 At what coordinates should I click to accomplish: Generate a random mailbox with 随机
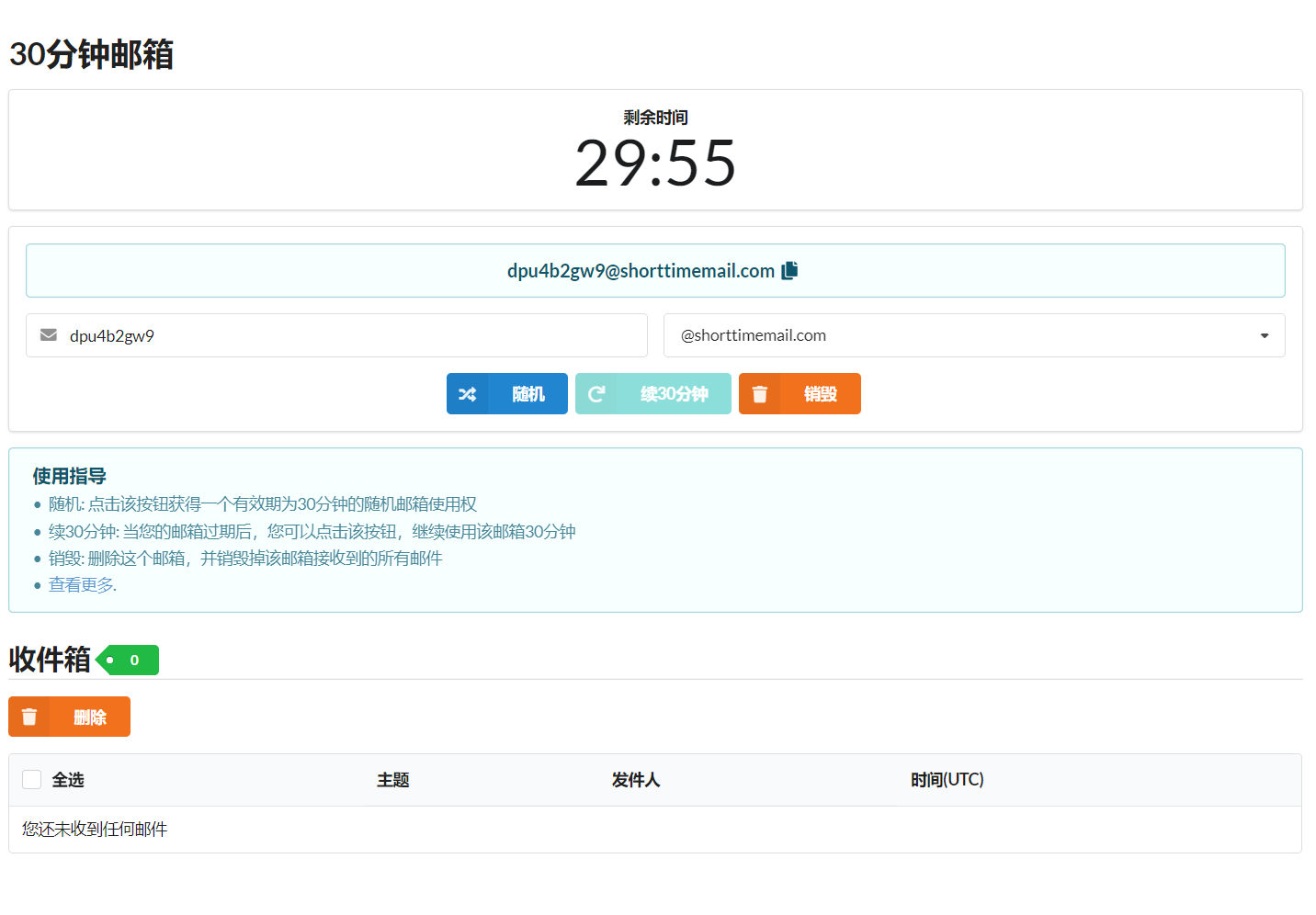(507, 394)
